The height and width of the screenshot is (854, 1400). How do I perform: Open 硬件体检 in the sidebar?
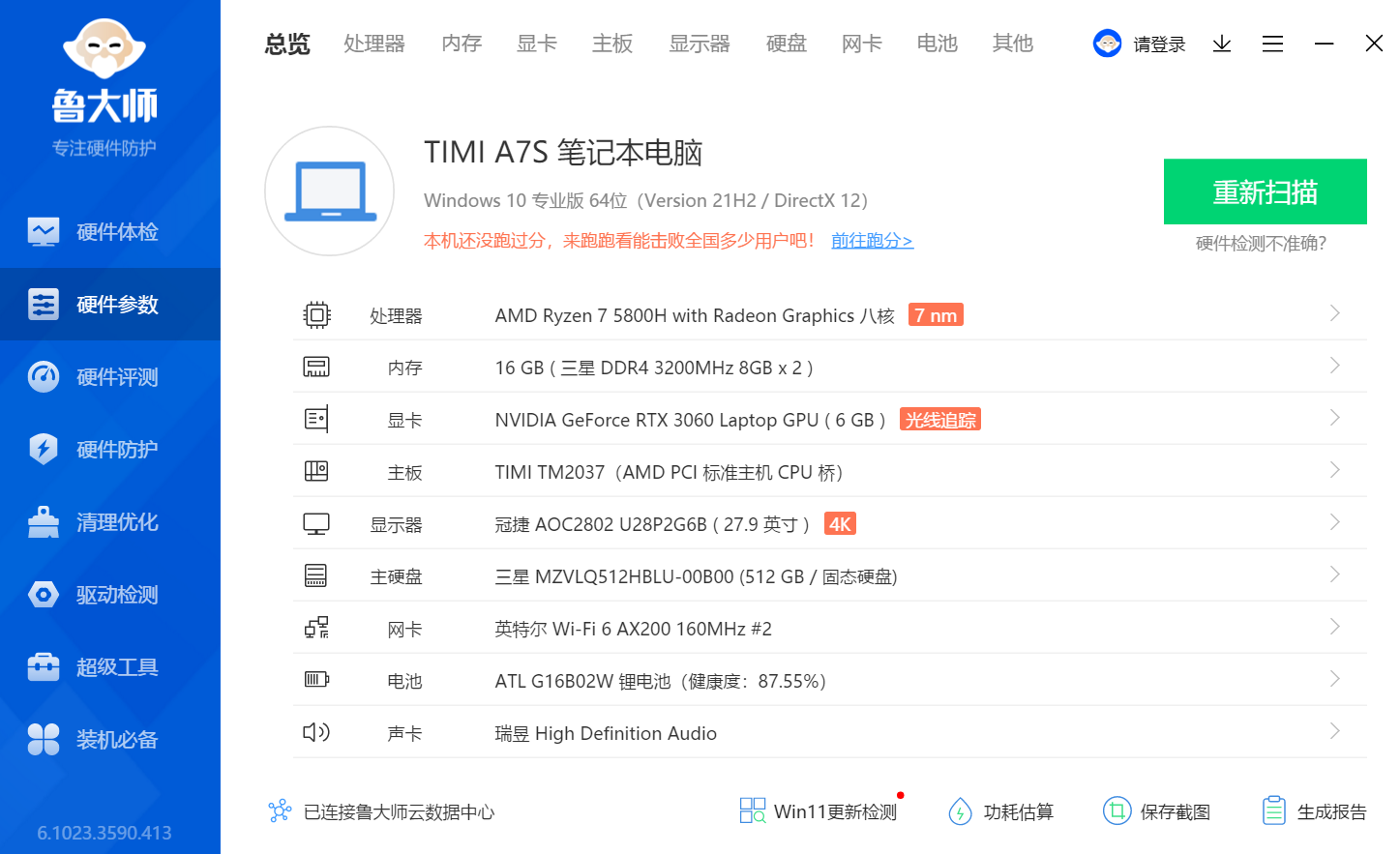pyautogui.click(x=110, y=232)
